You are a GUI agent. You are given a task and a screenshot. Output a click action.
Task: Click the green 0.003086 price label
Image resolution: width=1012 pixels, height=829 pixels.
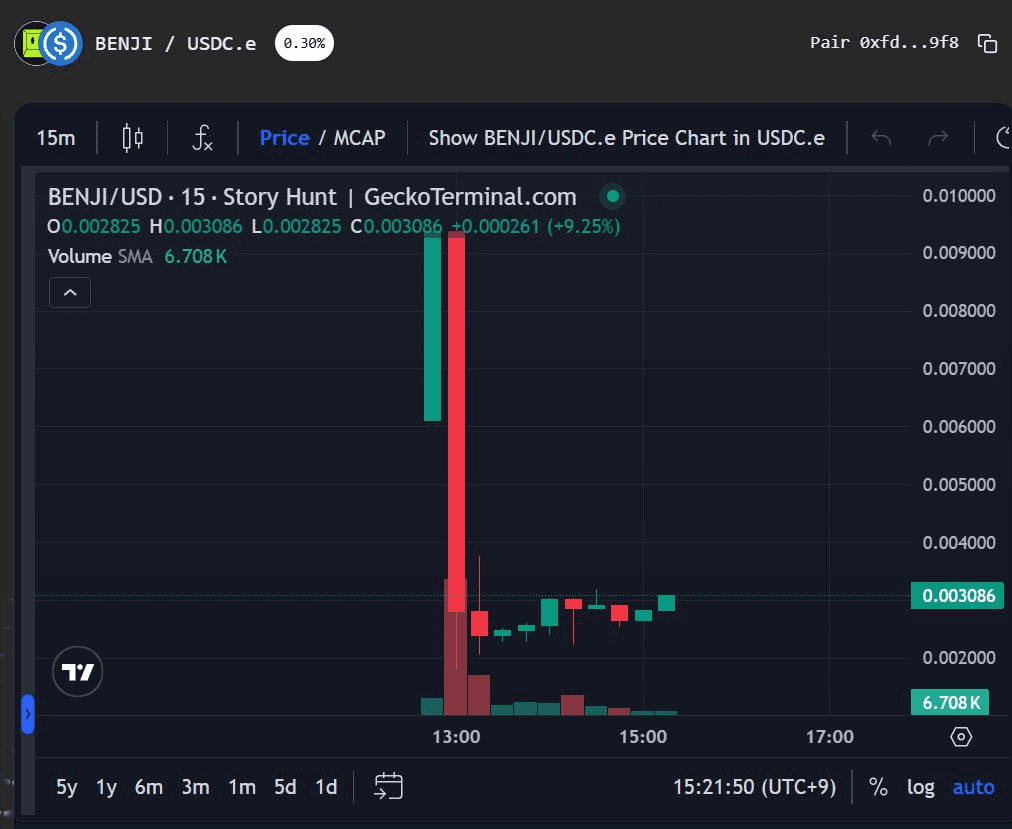coord(957,595)
